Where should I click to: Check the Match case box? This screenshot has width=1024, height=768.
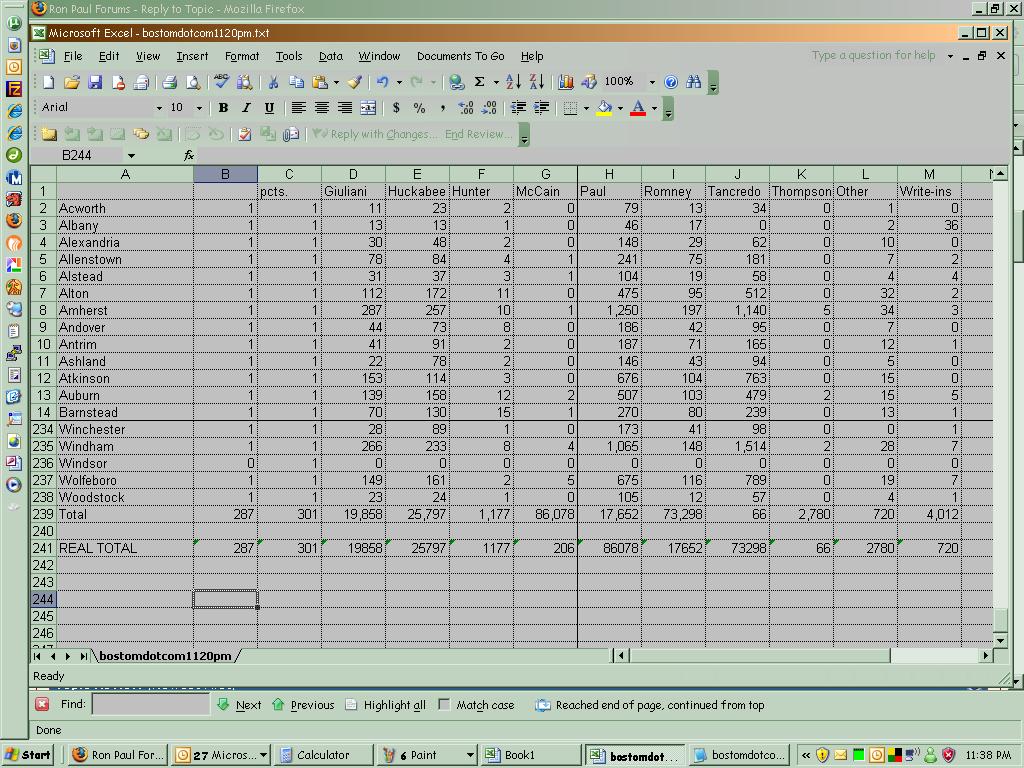(x=444, y=705)
